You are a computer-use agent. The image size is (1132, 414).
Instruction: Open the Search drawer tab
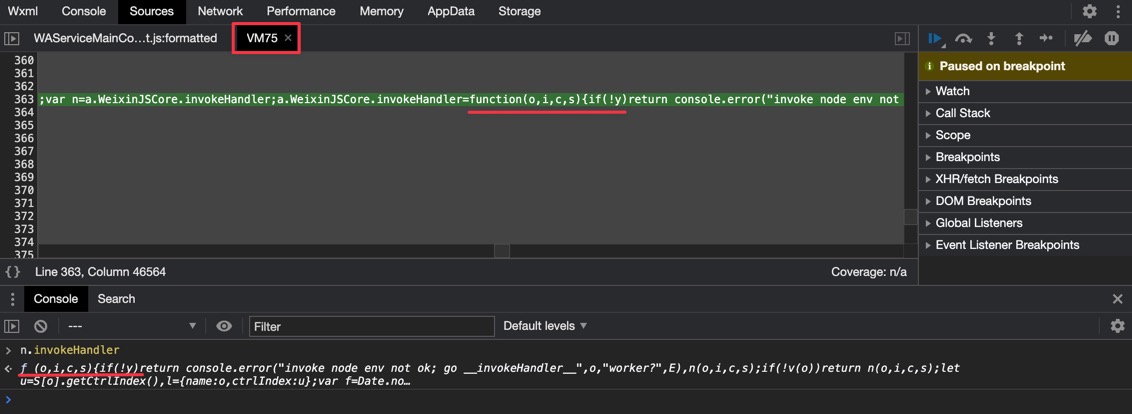[x=116, y=299]
